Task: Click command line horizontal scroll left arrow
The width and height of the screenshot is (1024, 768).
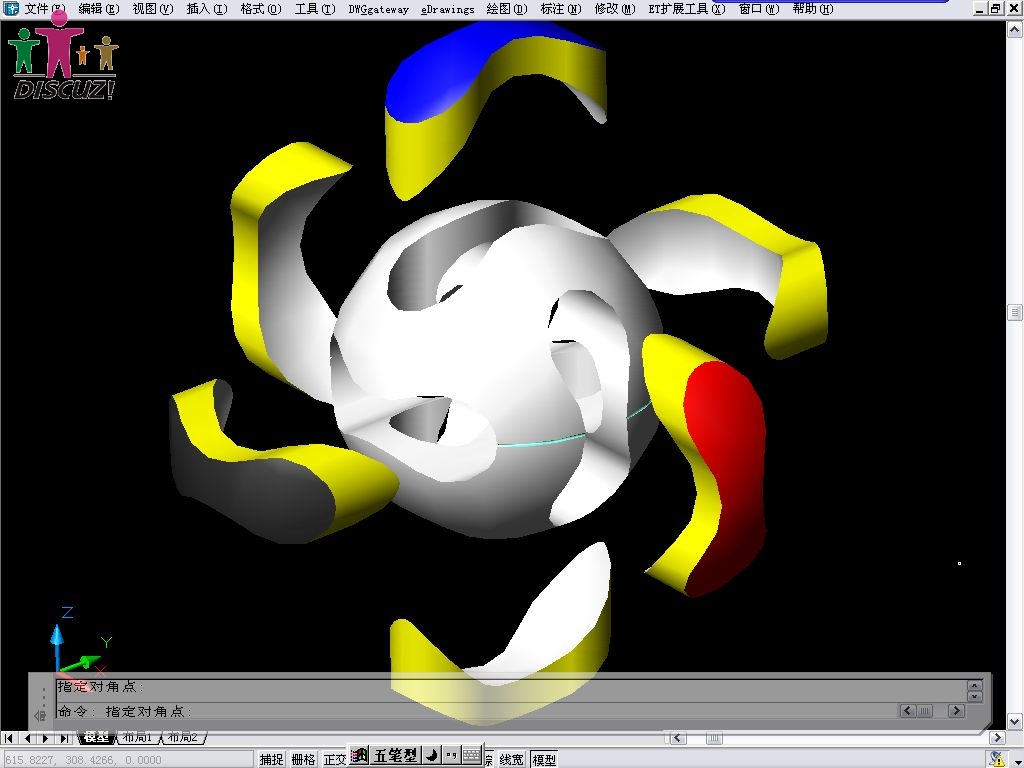Action: coord(907,711)
